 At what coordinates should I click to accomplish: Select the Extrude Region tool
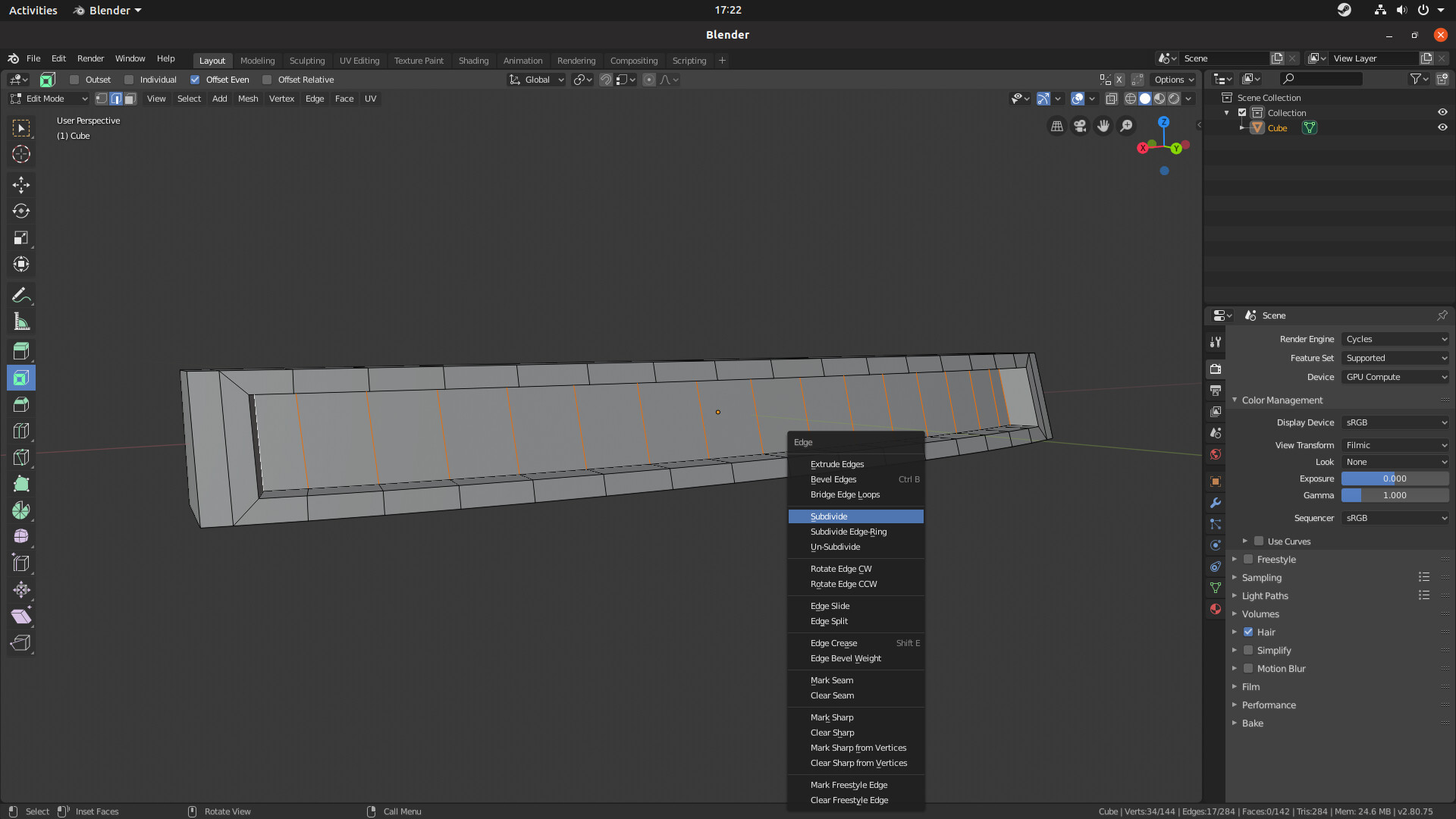coord(21,351)
